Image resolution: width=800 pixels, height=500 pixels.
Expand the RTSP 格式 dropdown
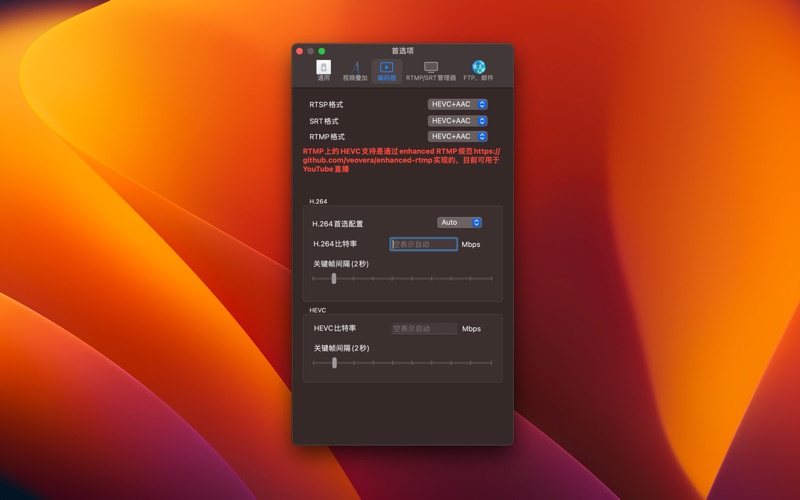tap(457, 104)
